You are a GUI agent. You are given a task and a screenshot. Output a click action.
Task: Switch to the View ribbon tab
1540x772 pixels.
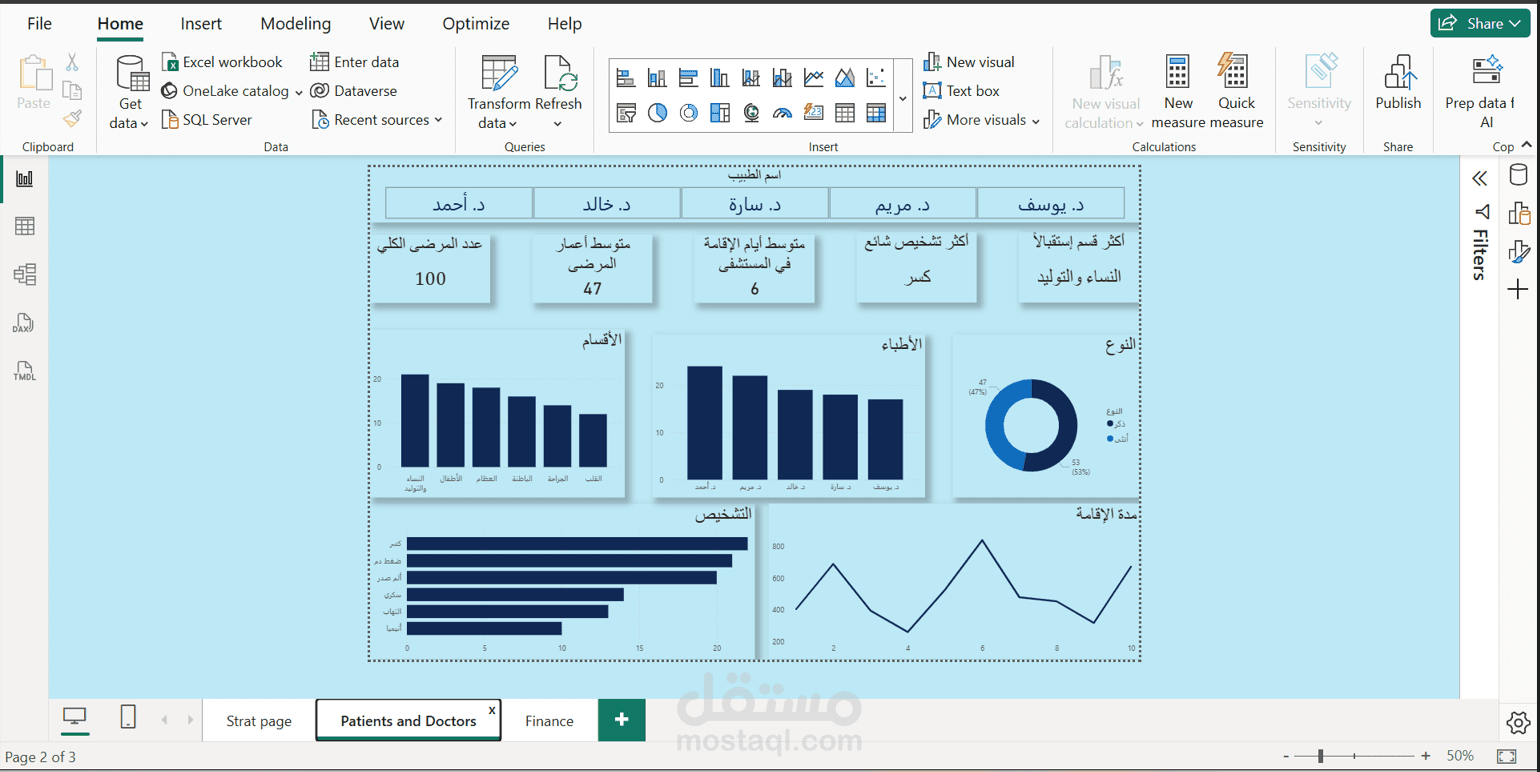(387, 23)
